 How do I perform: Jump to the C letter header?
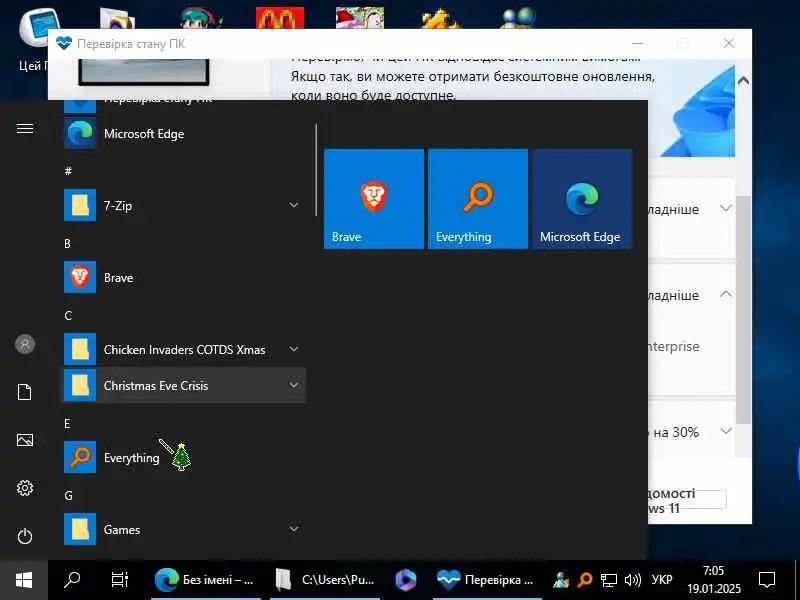pos(68,316)
